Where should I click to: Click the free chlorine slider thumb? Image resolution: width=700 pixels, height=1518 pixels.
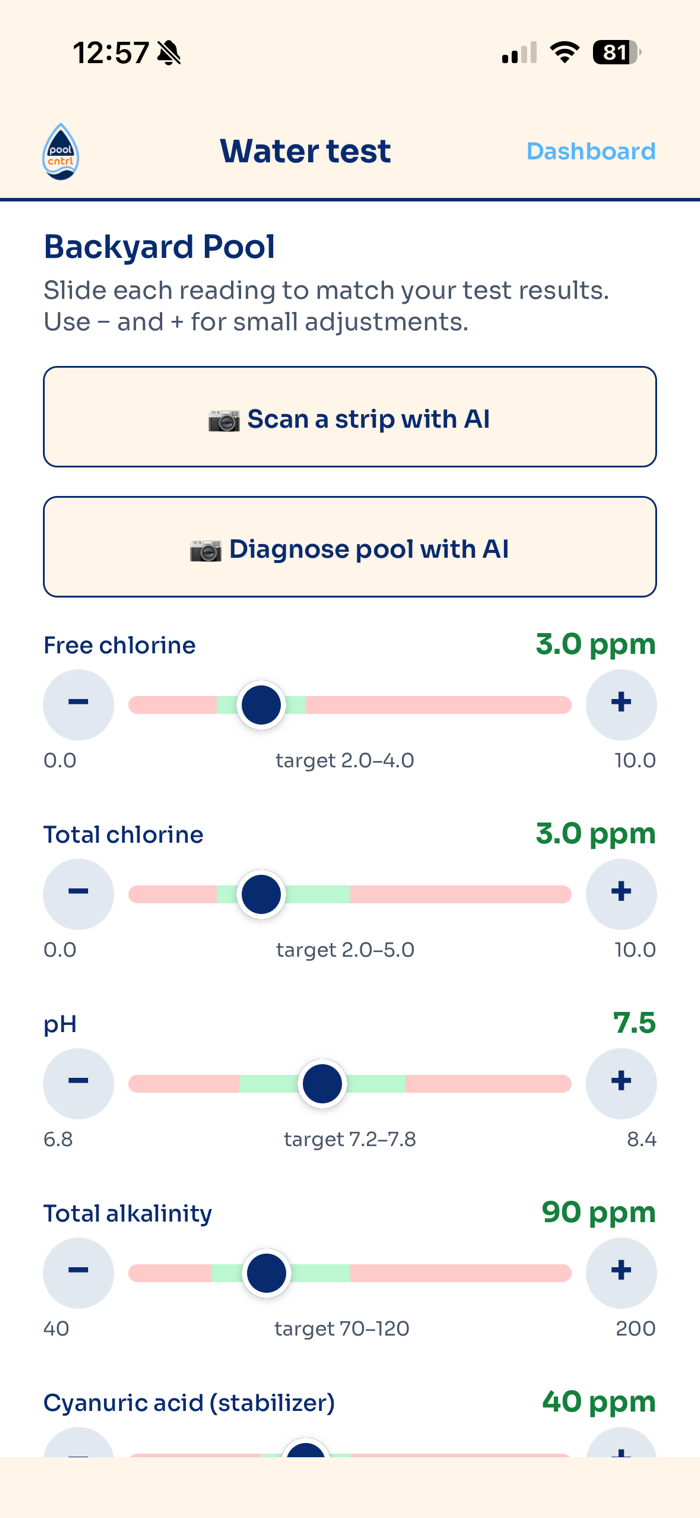point(261,705)
